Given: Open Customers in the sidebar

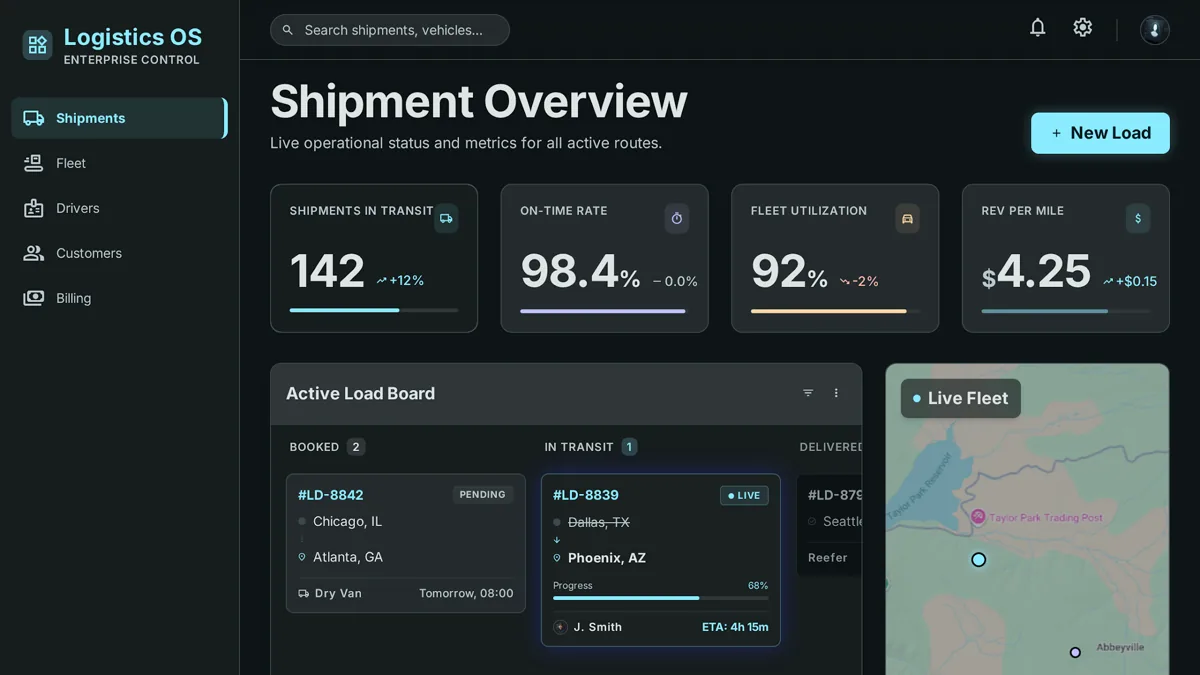Looking at the screenshot, I should 119,253.
